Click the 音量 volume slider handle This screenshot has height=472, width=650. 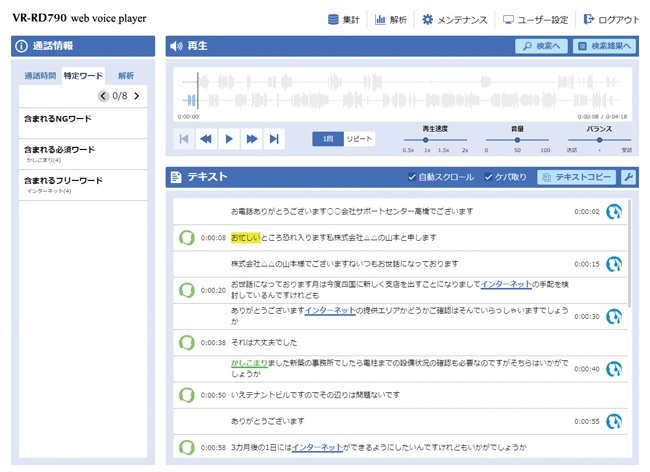pos(516,140)
